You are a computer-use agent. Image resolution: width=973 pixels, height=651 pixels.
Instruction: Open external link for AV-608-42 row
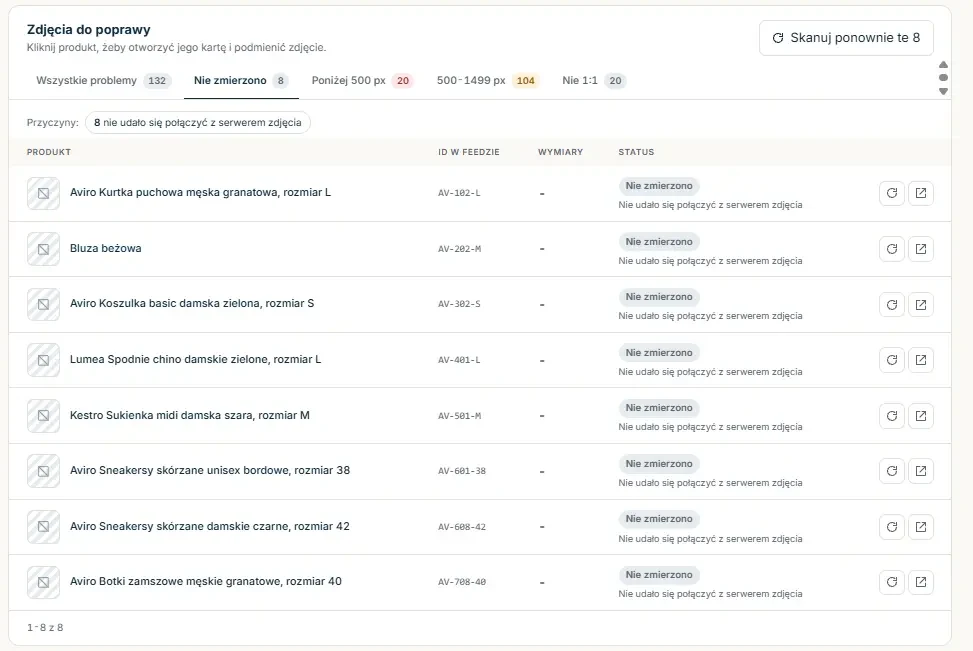point(921,527)
